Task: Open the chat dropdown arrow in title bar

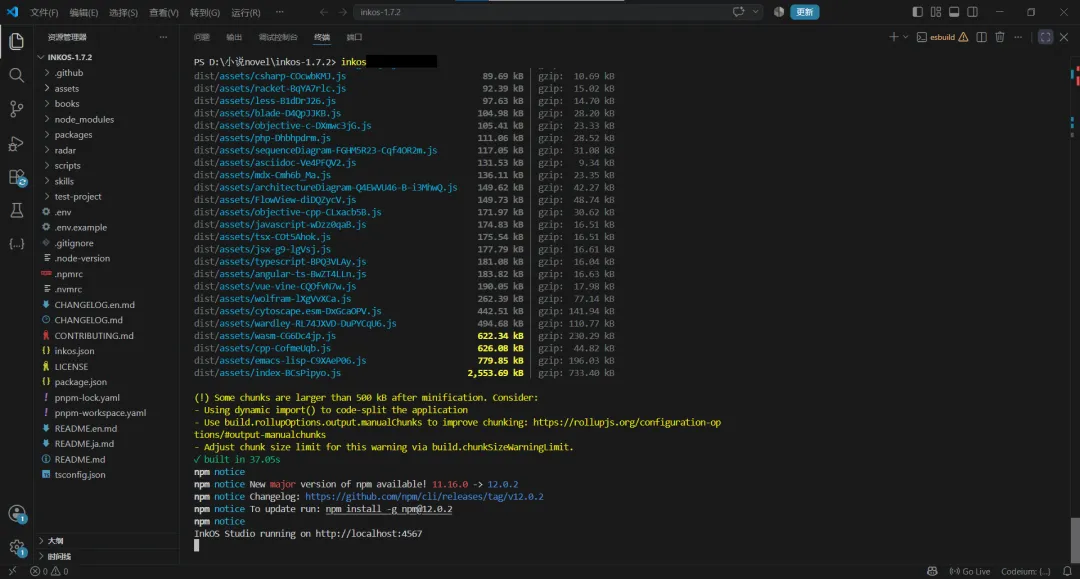Action: pos(756,12)
